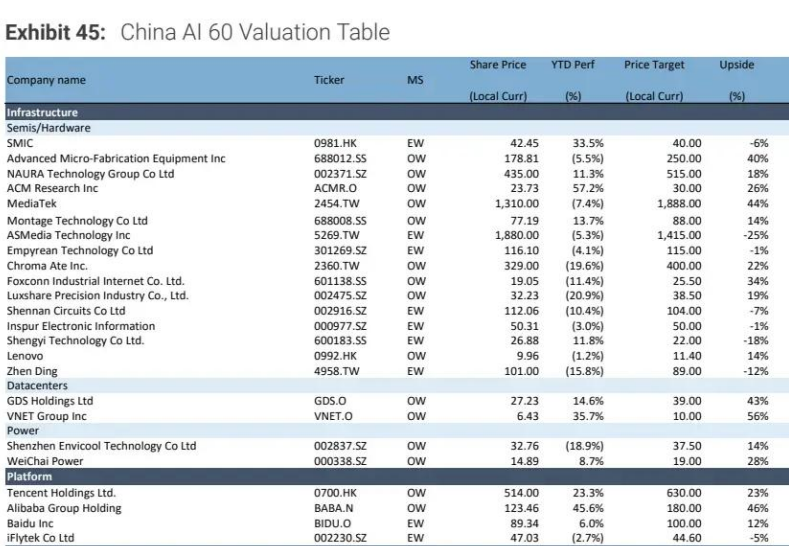Click the 'Upside' column header

(x=737, y=65)
